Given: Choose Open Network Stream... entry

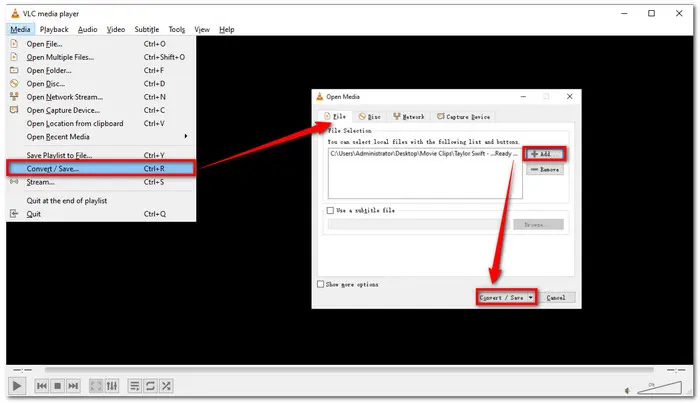Looking at the screenshot, I should pyautogui.click(x=101, y=97).
